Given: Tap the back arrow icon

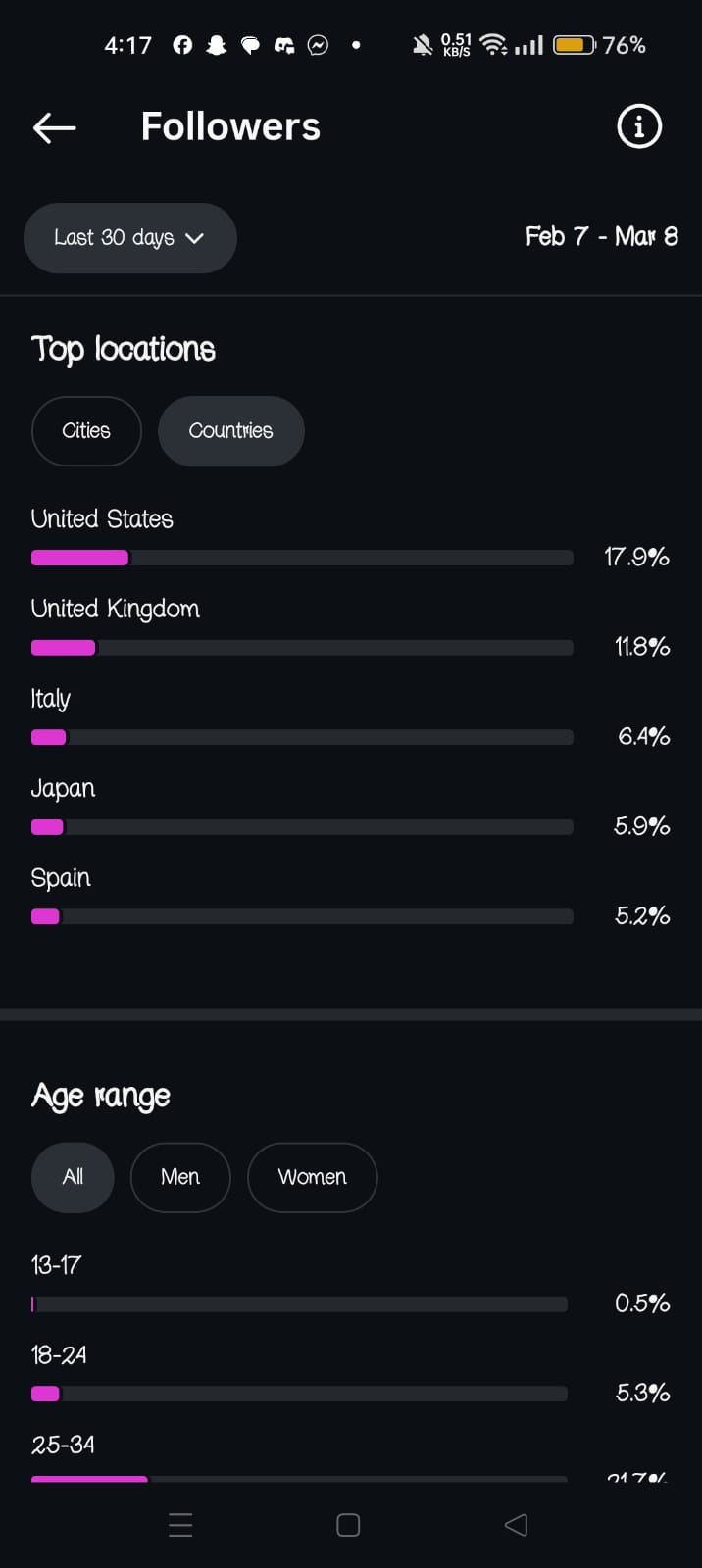Looking at the screenshot, I should (54, 127).
